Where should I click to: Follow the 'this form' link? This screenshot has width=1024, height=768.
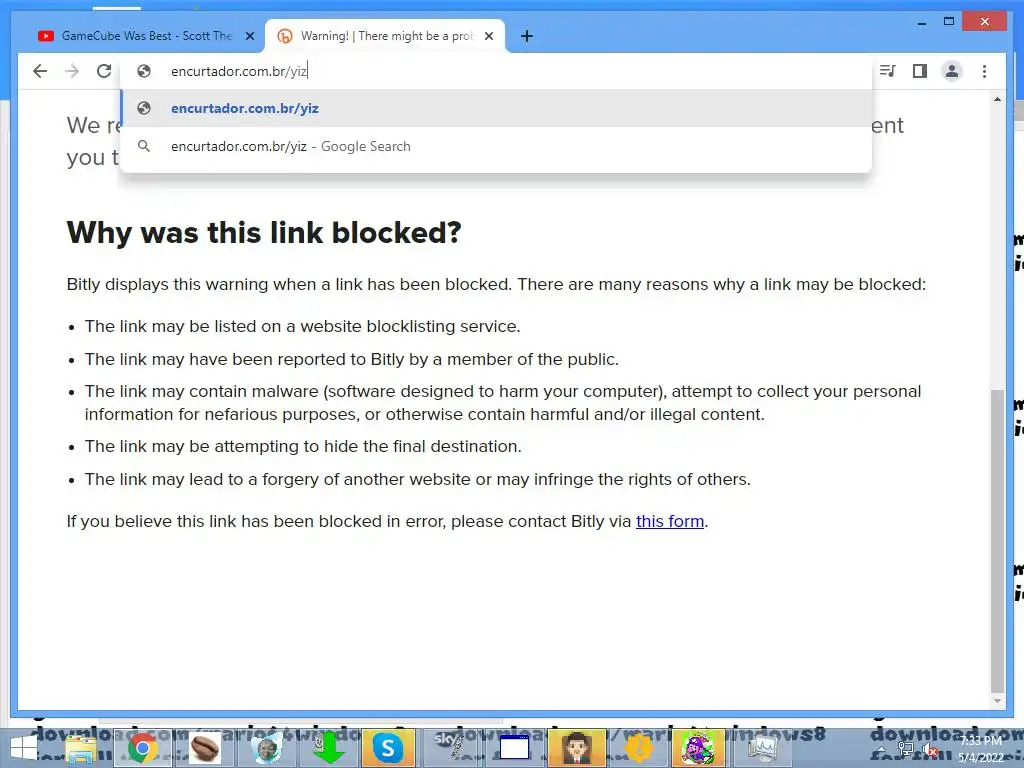(670, 521)
